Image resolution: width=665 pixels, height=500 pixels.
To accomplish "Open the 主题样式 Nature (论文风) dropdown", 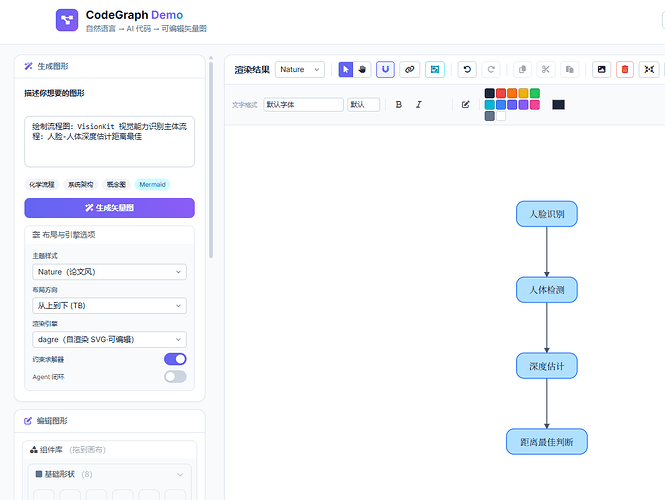I will pyautogui.click(x=109, y=272).
